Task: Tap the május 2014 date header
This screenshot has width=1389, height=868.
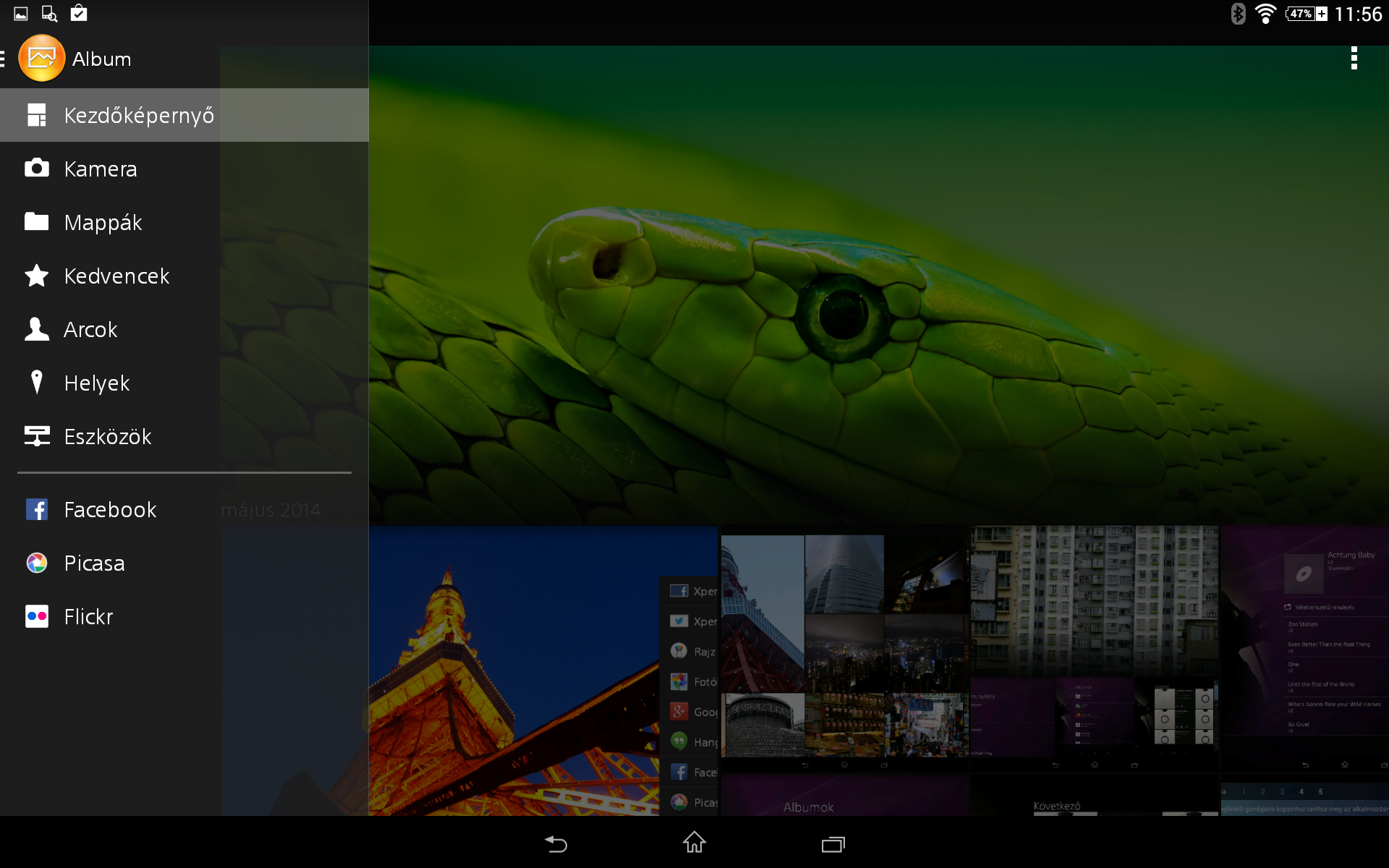Action: [x=271, y=510]
